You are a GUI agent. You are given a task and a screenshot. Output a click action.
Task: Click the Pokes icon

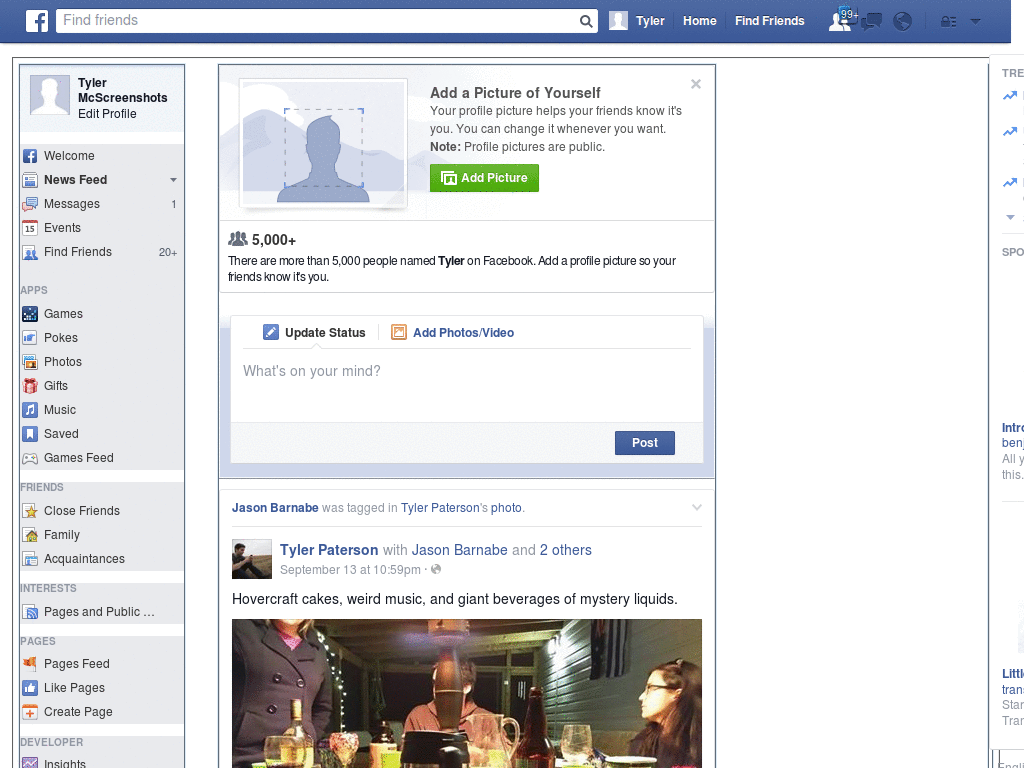(x=30, y=338)
